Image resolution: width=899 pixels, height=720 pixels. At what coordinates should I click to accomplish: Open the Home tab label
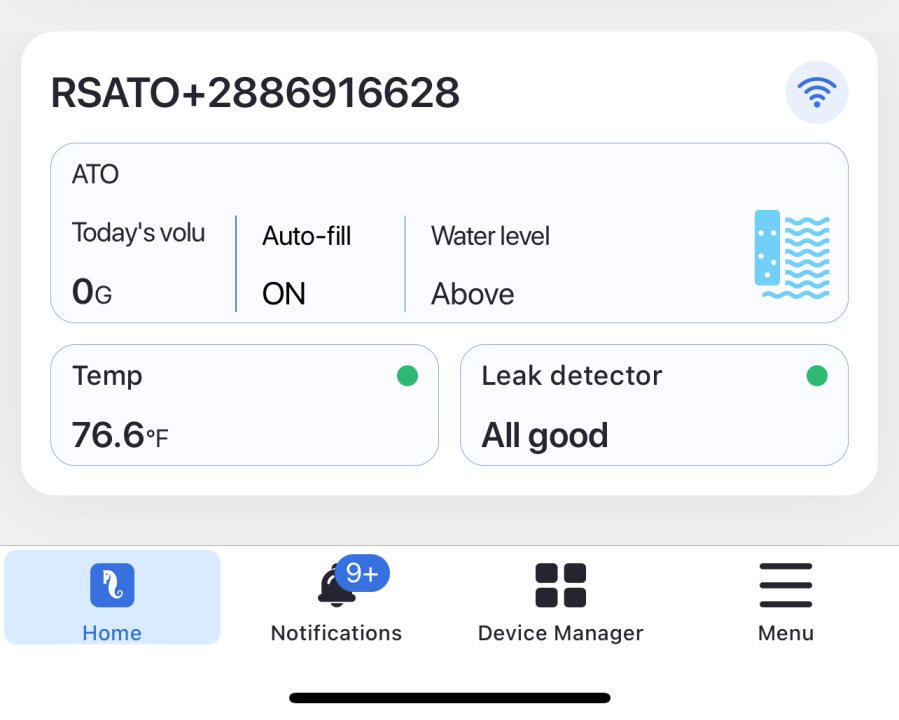tap(112, 633)
